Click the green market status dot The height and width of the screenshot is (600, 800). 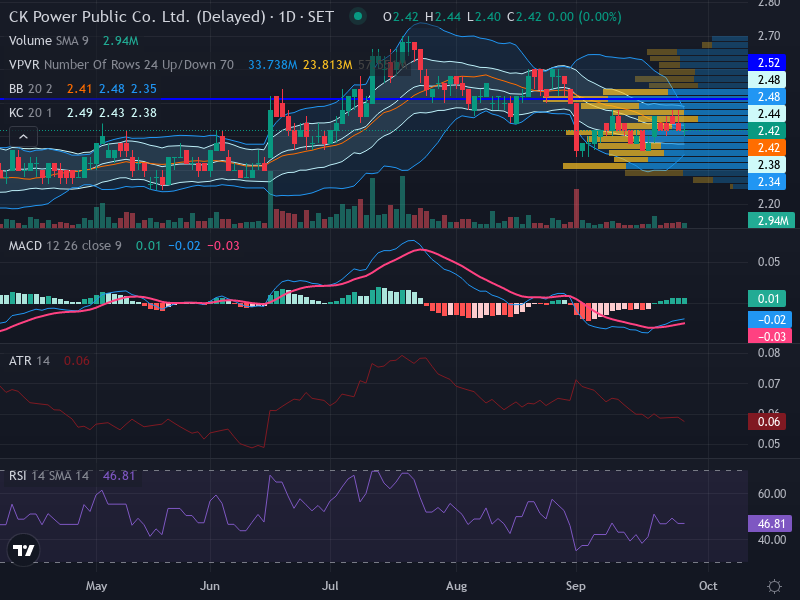click(358, 16)
